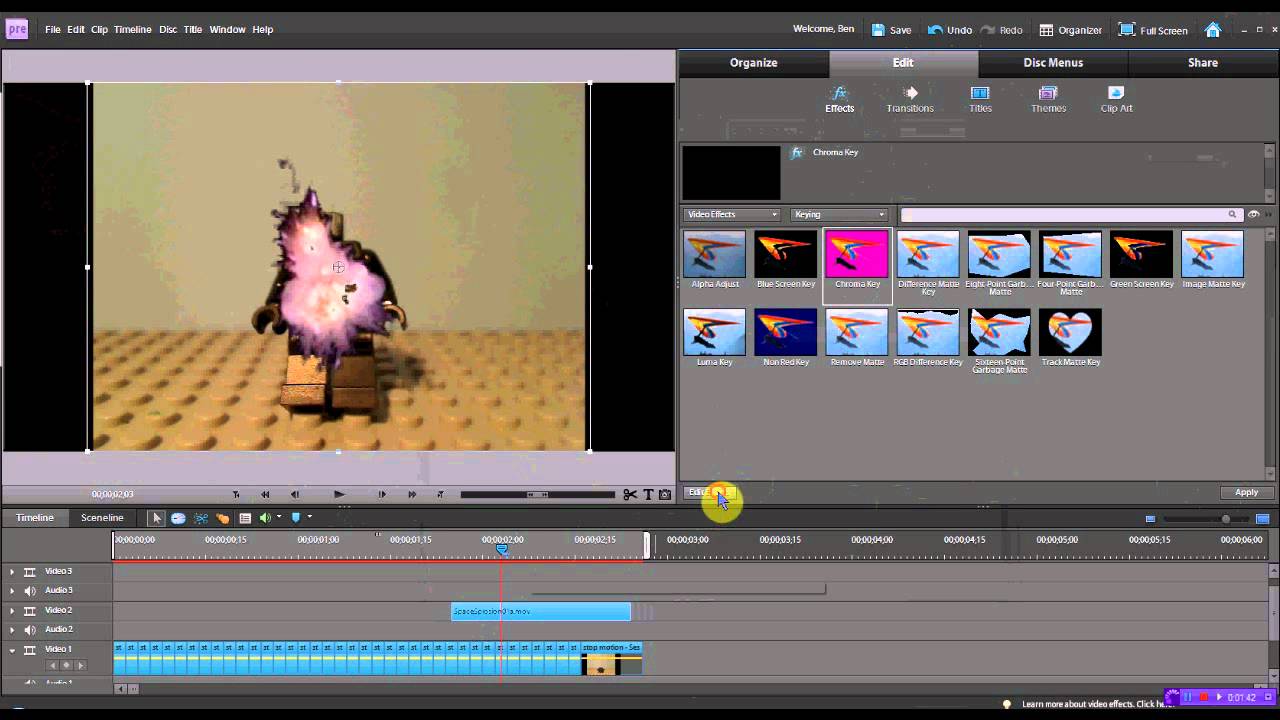Image resolution: width=1280 pixels, height=720 pixels.
Task: Switch to the Share tab
Action: (x=1202, y=63)
